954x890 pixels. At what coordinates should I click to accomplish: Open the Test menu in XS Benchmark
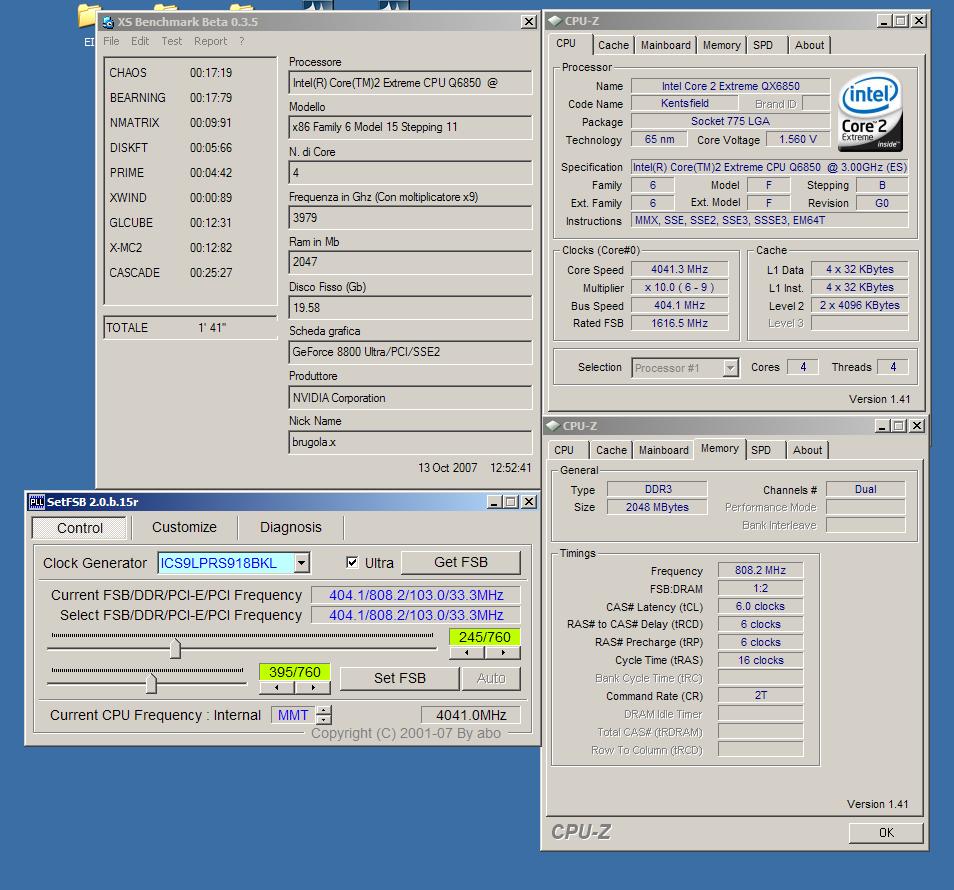pyautogui.click(x=172, y=41)
